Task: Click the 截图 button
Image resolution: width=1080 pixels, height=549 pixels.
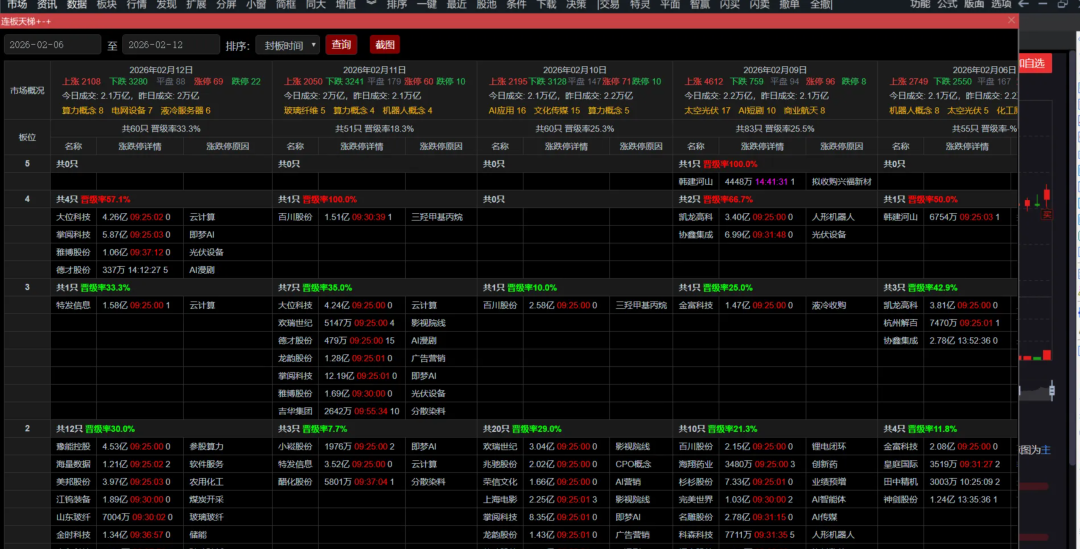Action: click(384, 45)
